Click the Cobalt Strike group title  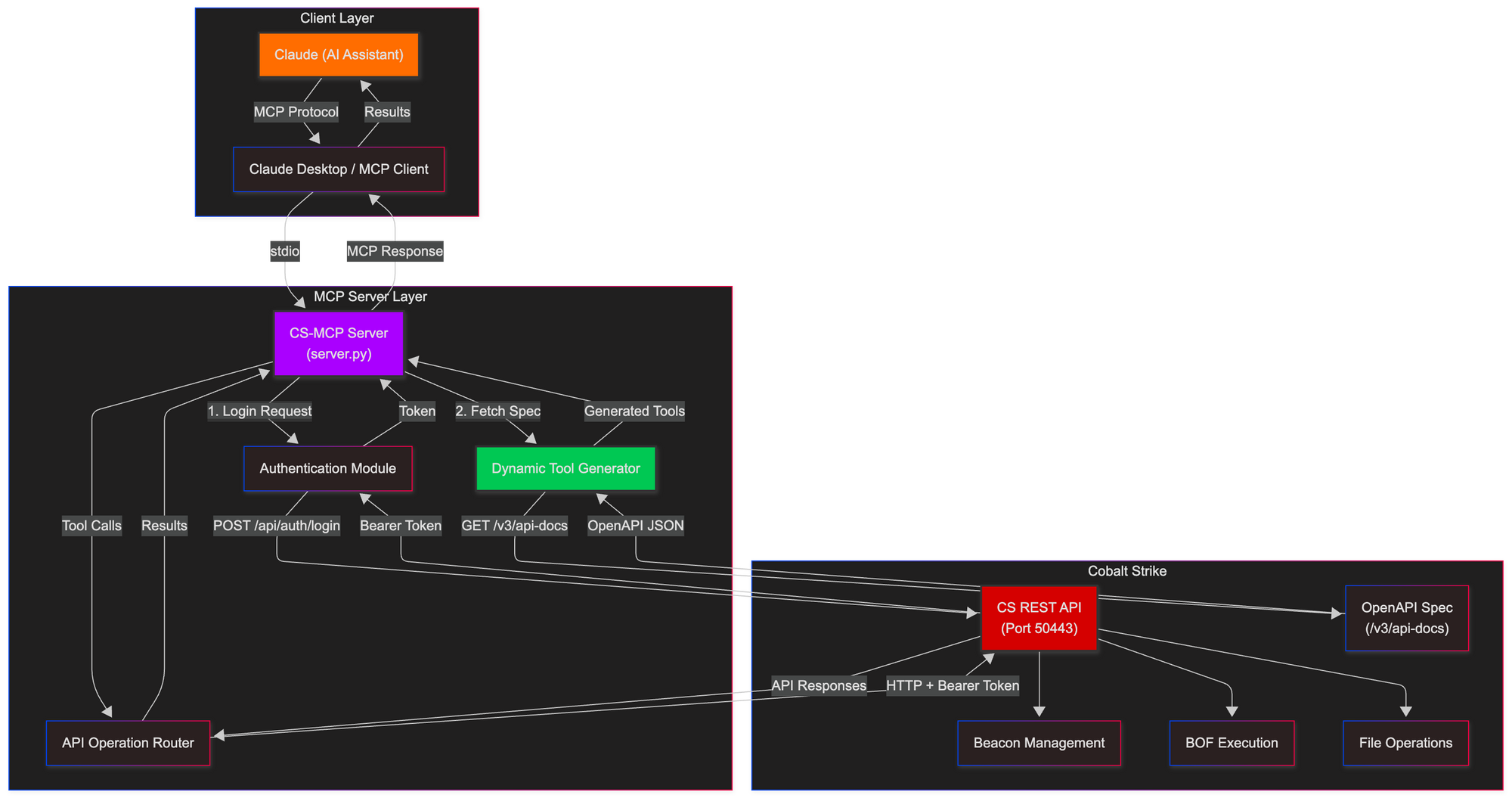tap(1126, 571)
